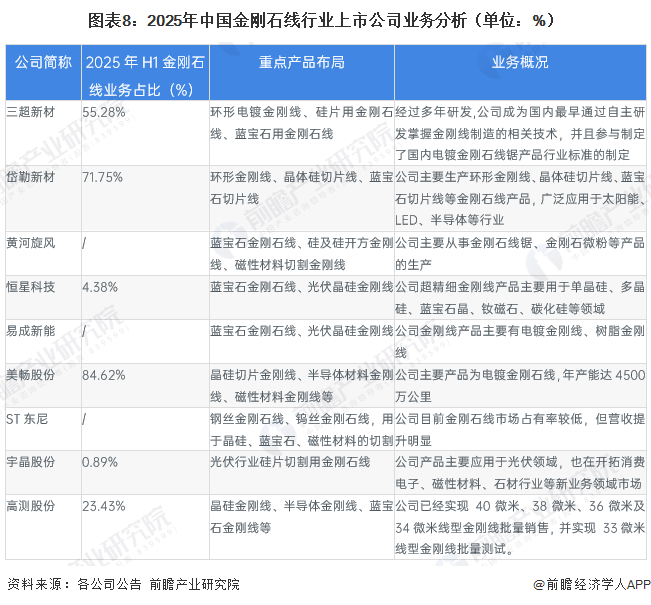Click 岱勒新材 product cell '环形金刚线、晶体硅切片线'
Image resolution: width=651 pixels, height=605 pixels.
click(x=284, y=177)
